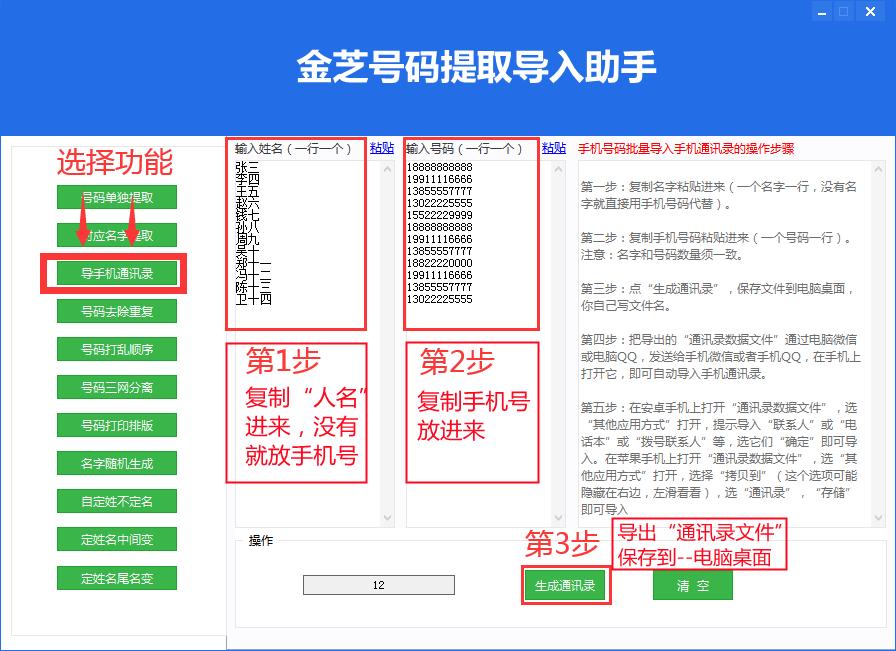Open the 导手机通讯录 highlighted function

[x=116, y=272]
